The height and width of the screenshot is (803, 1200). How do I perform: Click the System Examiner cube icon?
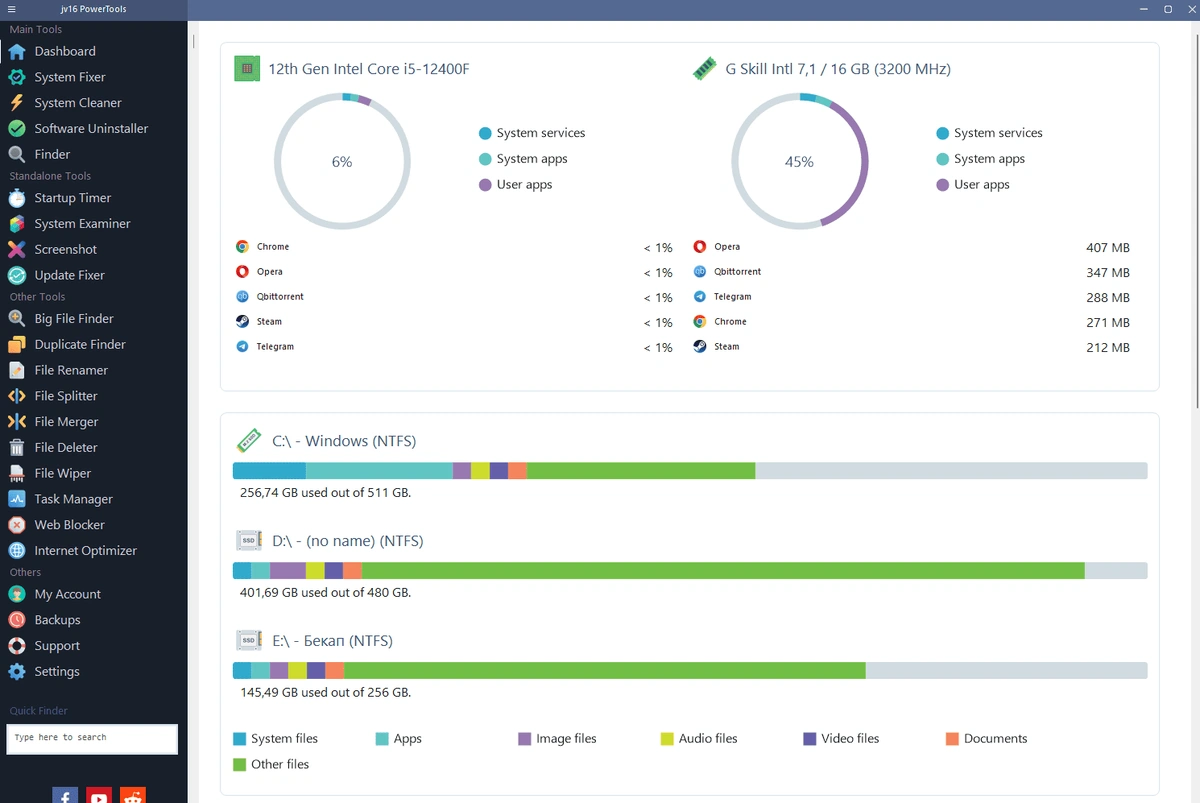16,224
